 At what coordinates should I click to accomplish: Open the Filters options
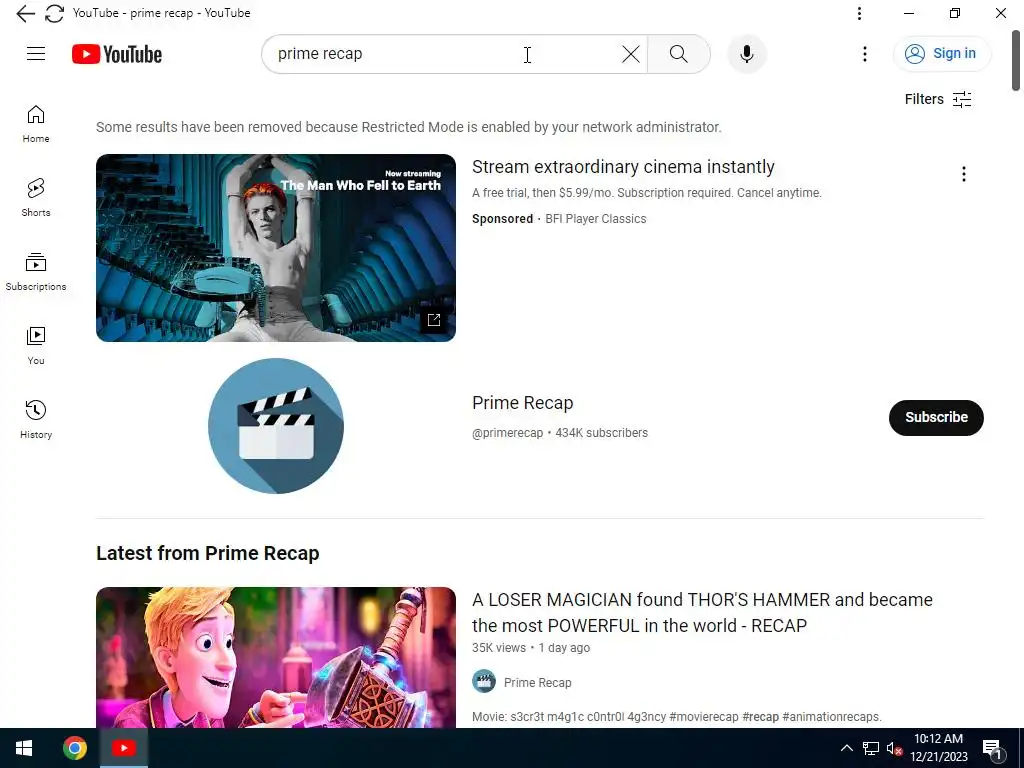tap(938, 99)
